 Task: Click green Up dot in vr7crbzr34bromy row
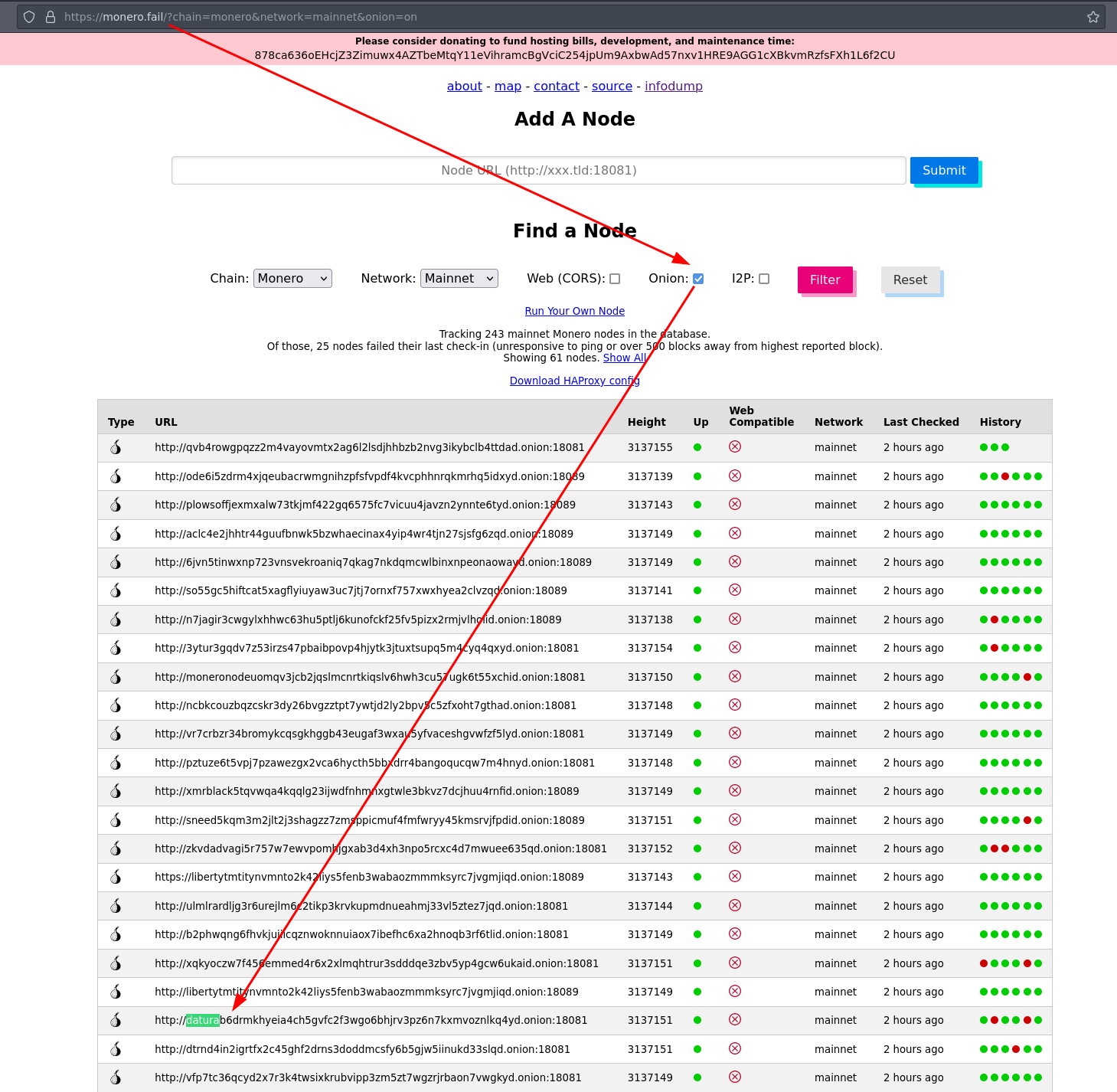coord(697,734)
